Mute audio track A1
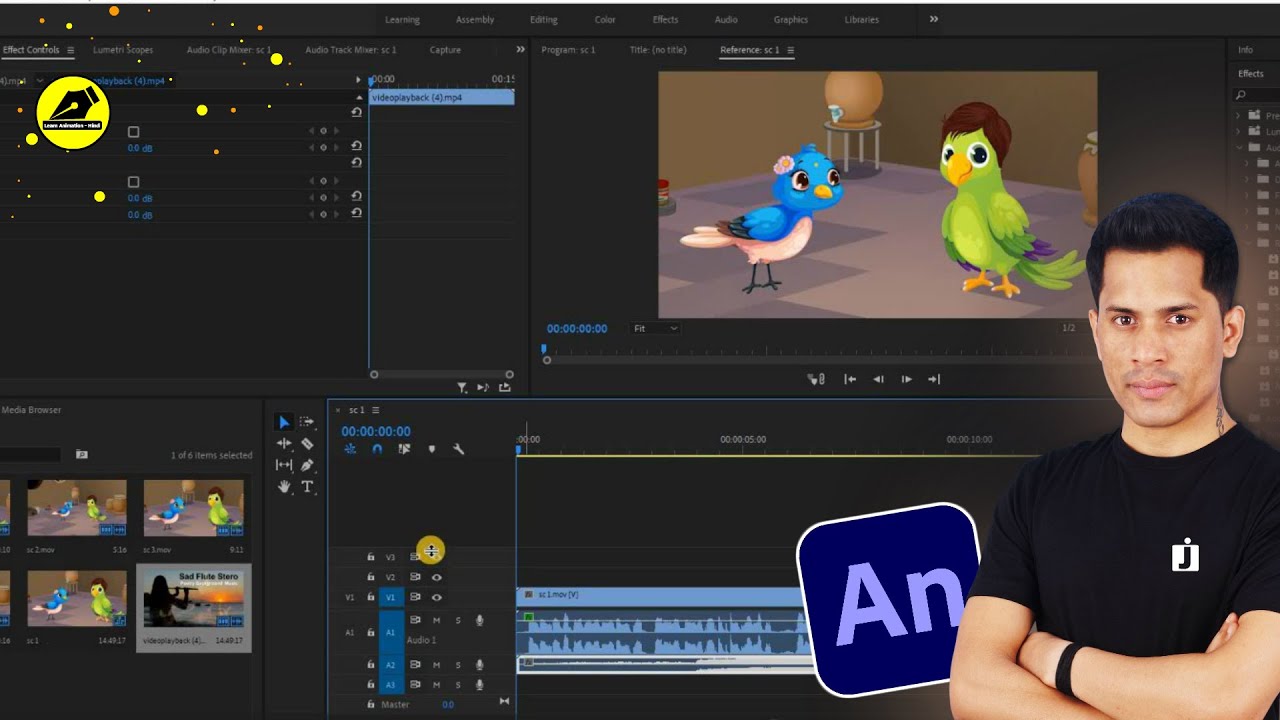Image resolution: width=1280 pixels, height=720 pixels. pos(436,620)
